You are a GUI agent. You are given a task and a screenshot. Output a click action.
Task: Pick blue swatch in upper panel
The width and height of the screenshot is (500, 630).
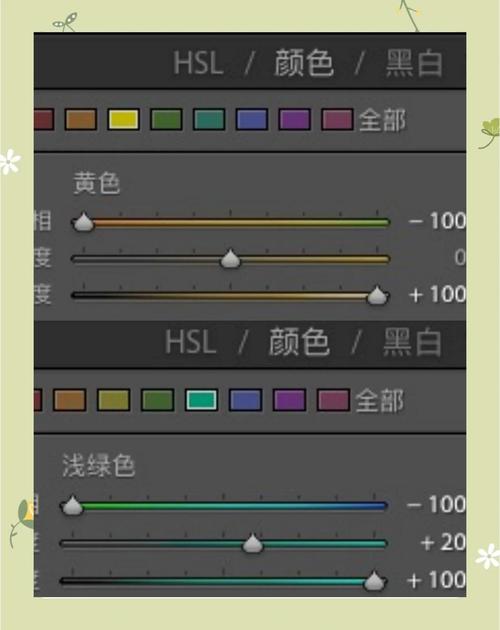tap(252, 119)
